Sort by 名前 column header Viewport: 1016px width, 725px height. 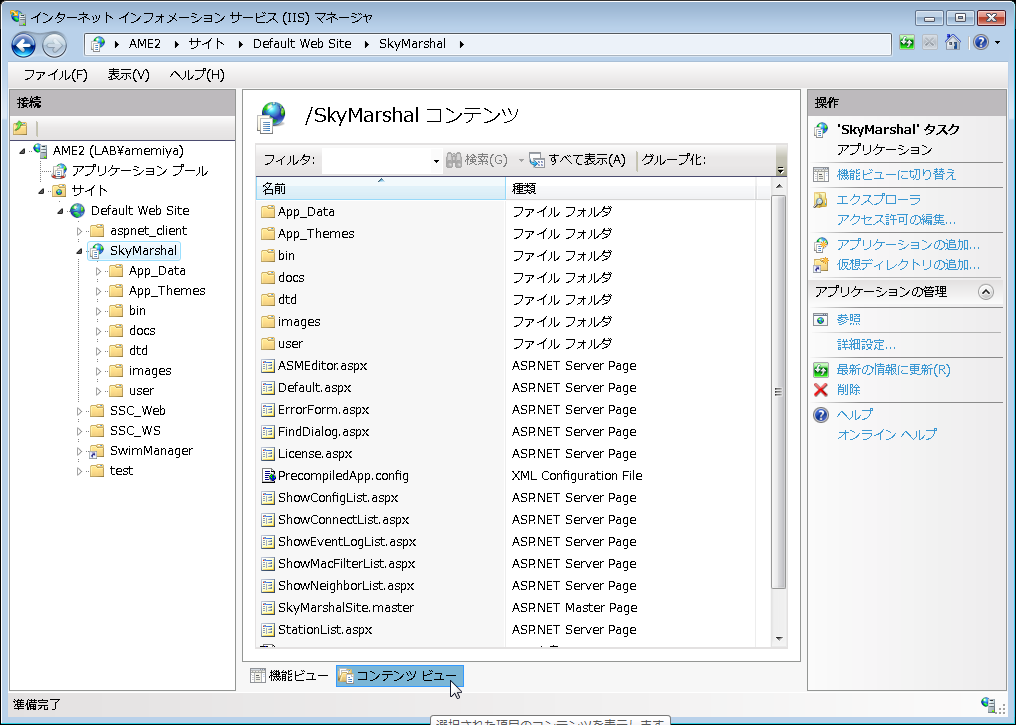(x=380, y=189)
